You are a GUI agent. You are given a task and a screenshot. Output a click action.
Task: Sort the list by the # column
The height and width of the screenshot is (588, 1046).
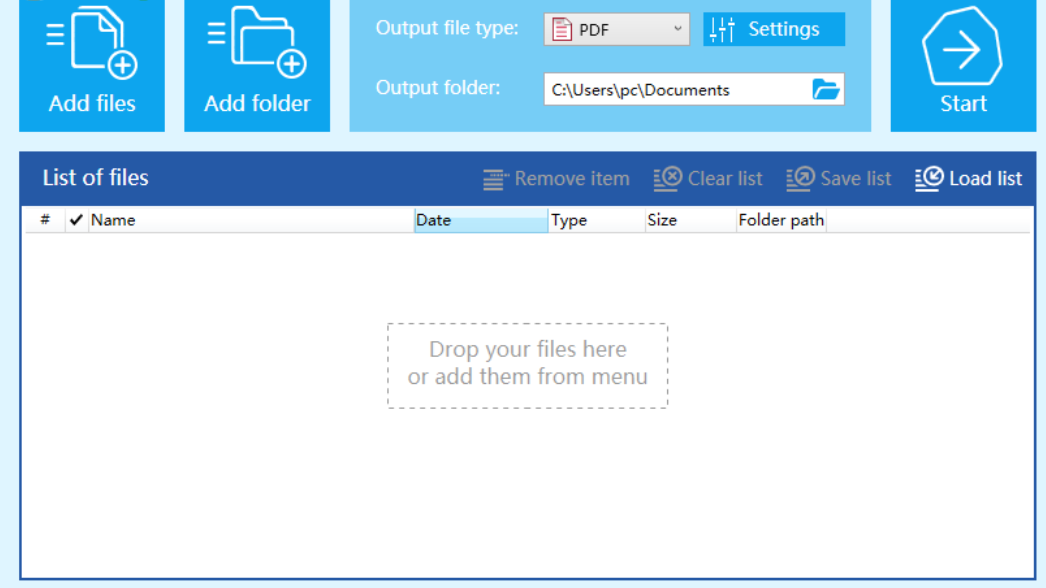point(45,220)
